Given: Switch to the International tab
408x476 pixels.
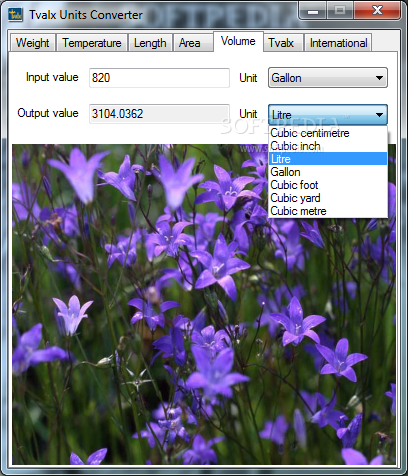Looking at the screenshot, I should point(338,43).
